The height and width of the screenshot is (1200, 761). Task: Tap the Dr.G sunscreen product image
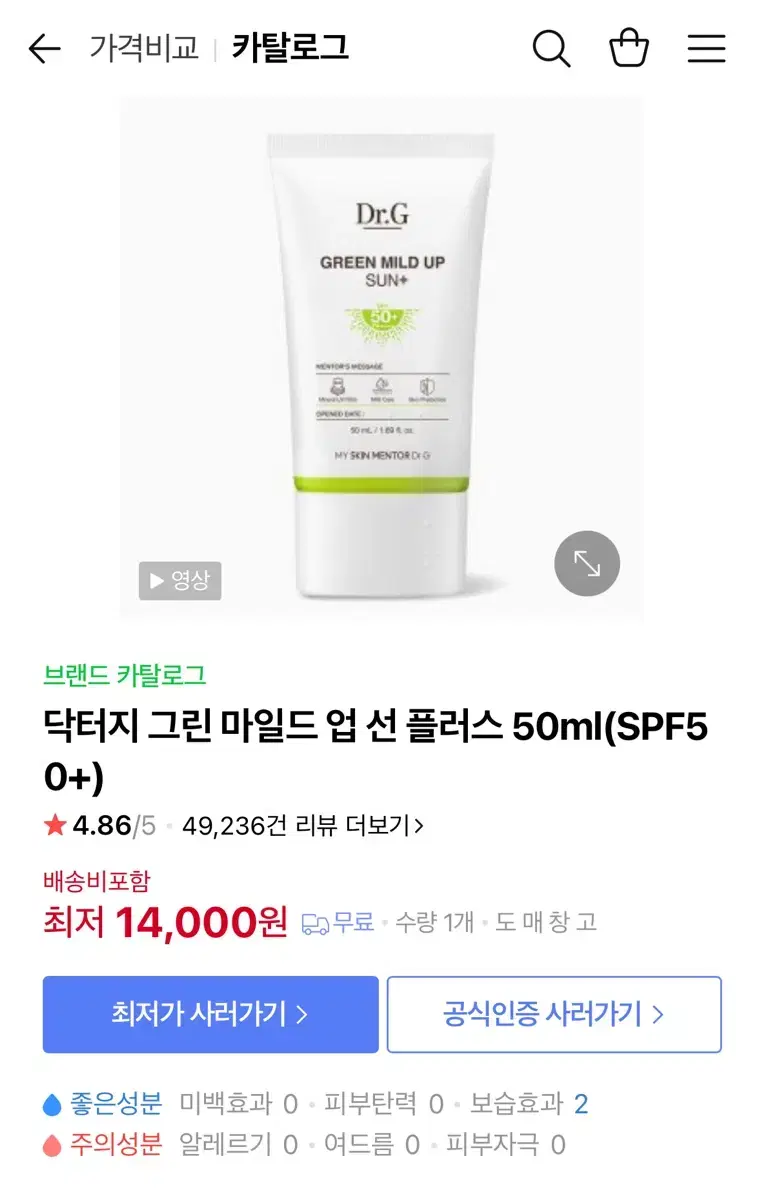pos(381,360)
